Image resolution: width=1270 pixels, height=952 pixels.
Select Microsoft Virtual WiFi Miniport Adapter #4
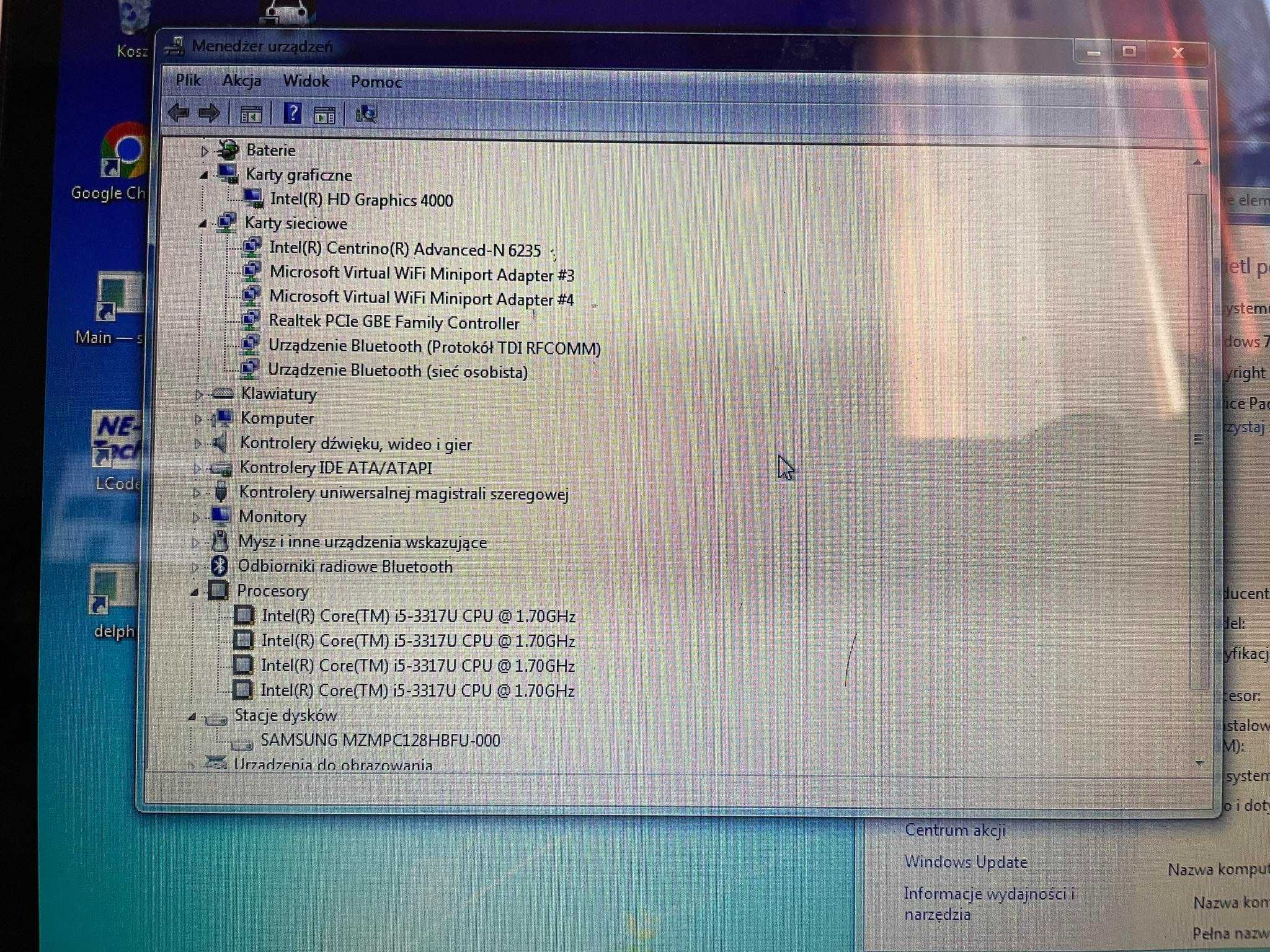[x=421, y=297]
